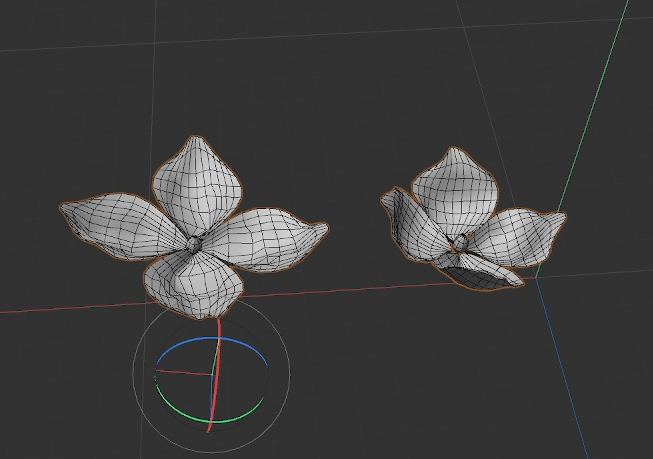Select the right tilted flower mesh
Screen dimensions: 653x459
(x=473, y=219)
